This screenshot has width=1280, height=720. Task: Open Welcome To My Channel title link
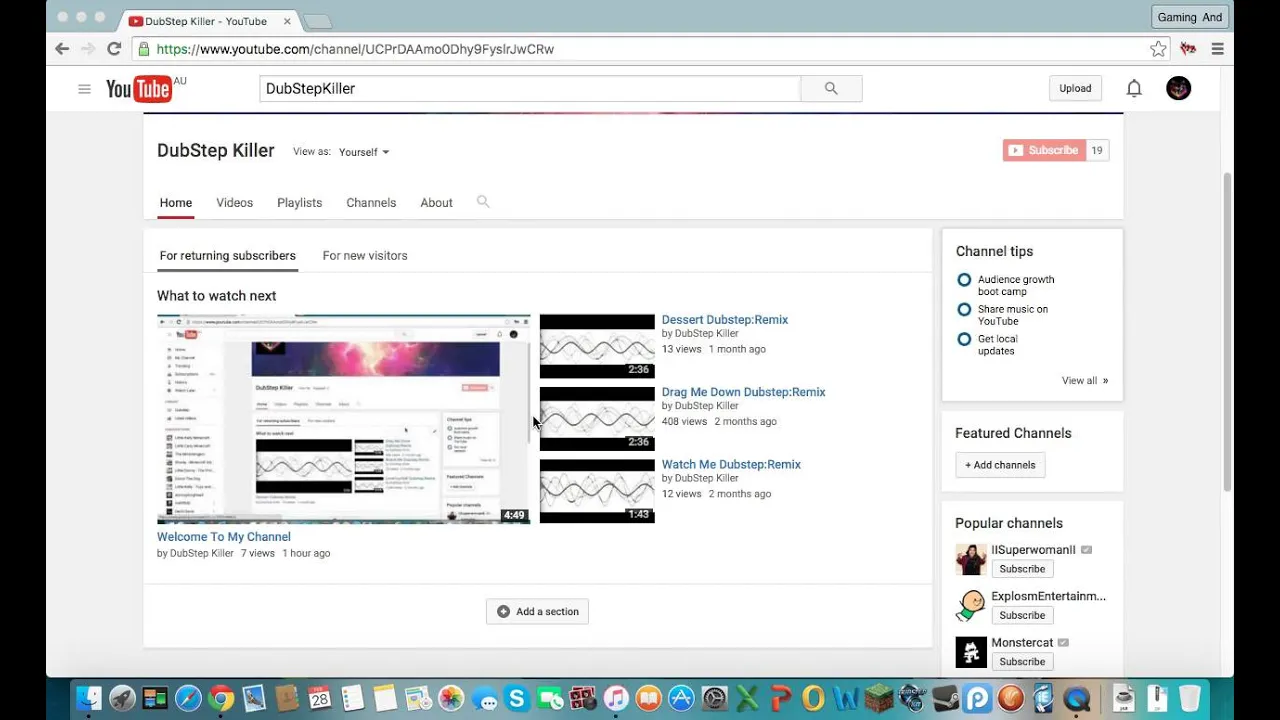click(224, 537)
